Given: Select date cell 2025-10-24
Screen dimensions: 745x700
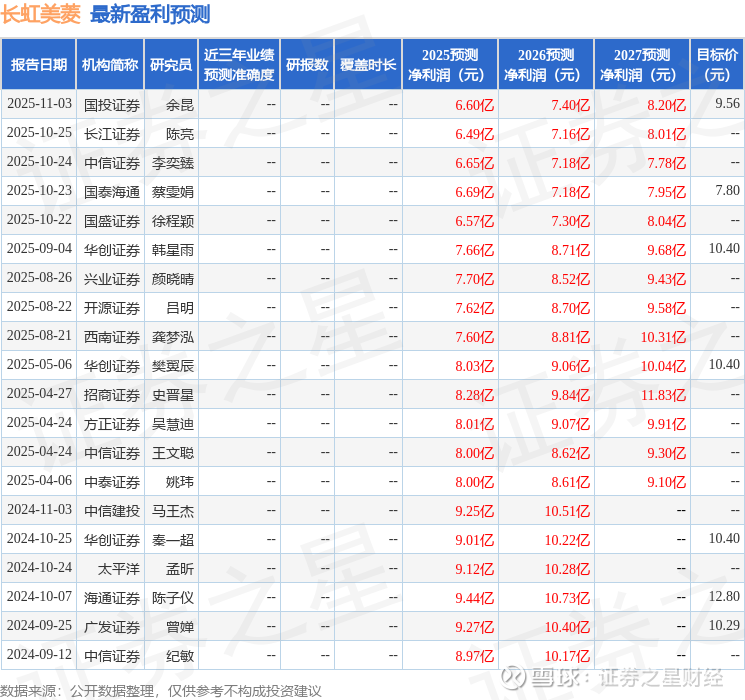Looking at the screenshot, I should click(39, 162).
